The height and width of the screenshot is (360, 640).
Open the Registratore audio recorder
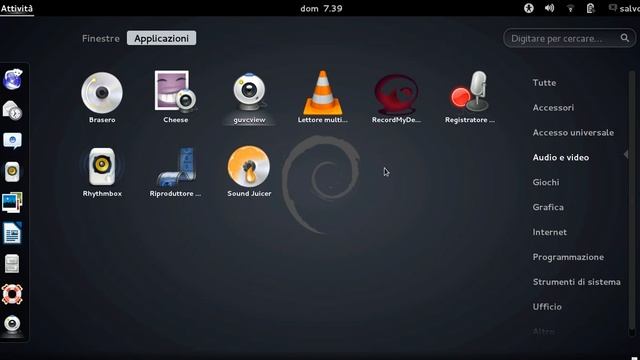469,97
